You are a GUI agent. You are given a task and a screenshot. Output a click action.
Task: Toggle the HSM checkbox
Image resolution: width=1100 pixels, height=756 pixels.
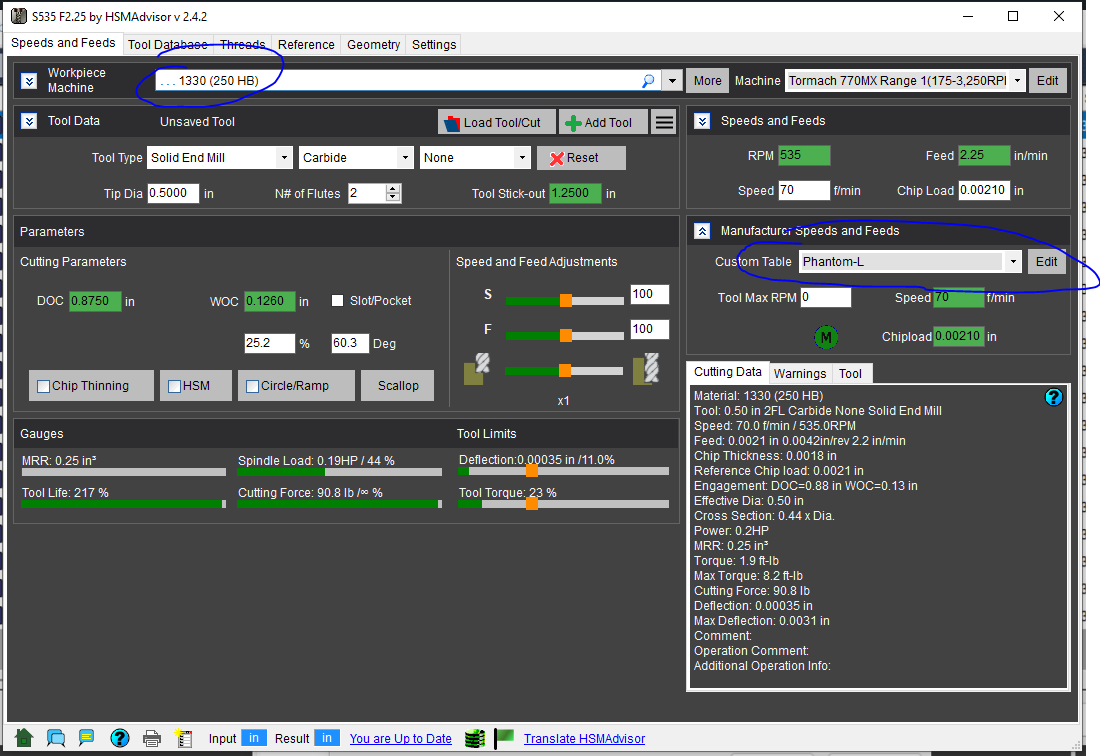[x=175, y=386]
